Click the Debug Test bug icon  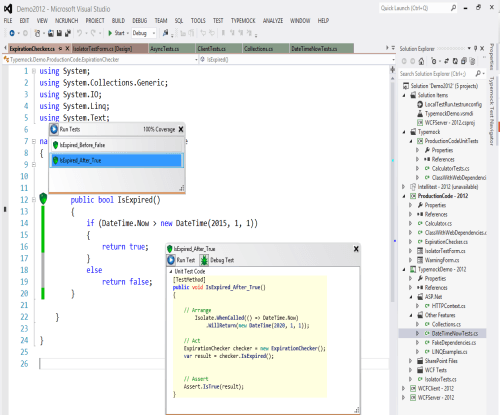coord(204,260)
